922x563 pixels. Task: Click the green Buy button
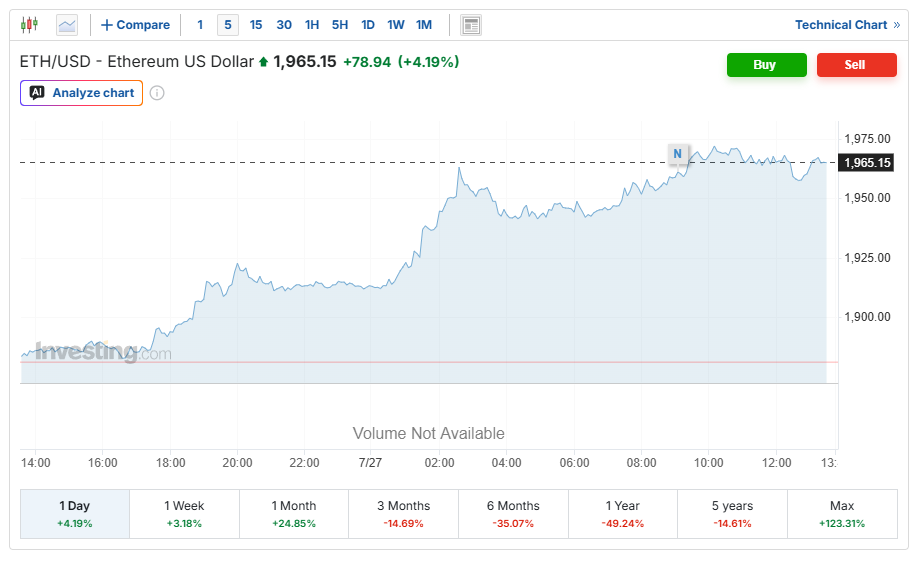click(766, 65)
